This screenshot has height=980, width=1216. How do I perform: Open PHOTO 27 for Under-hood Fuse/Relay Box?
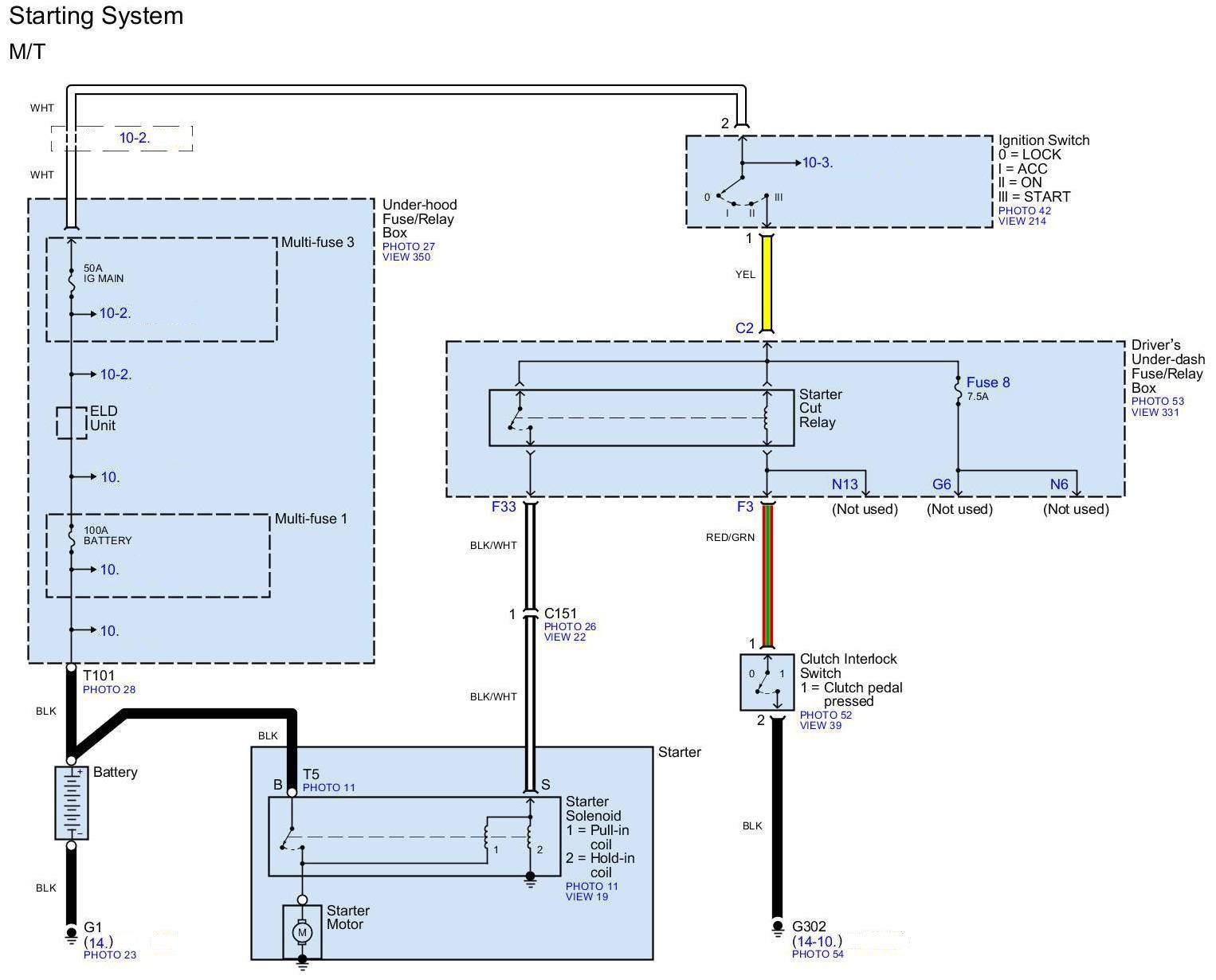click(x=408, y=247)
